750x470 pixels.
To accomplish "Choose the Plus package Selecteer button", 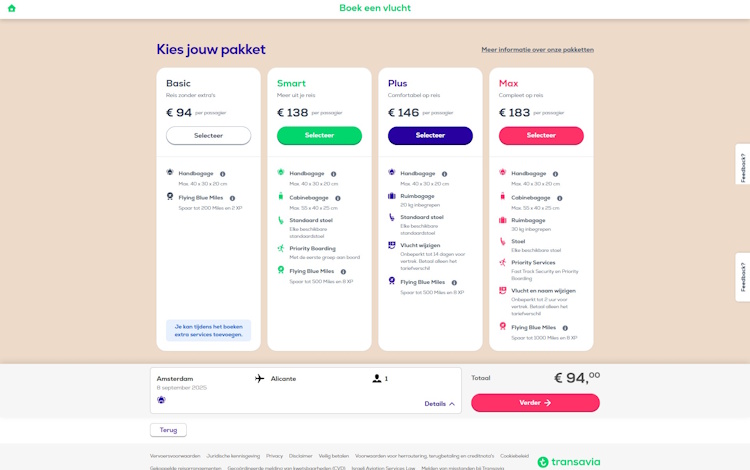I will [x=430, y=136].
